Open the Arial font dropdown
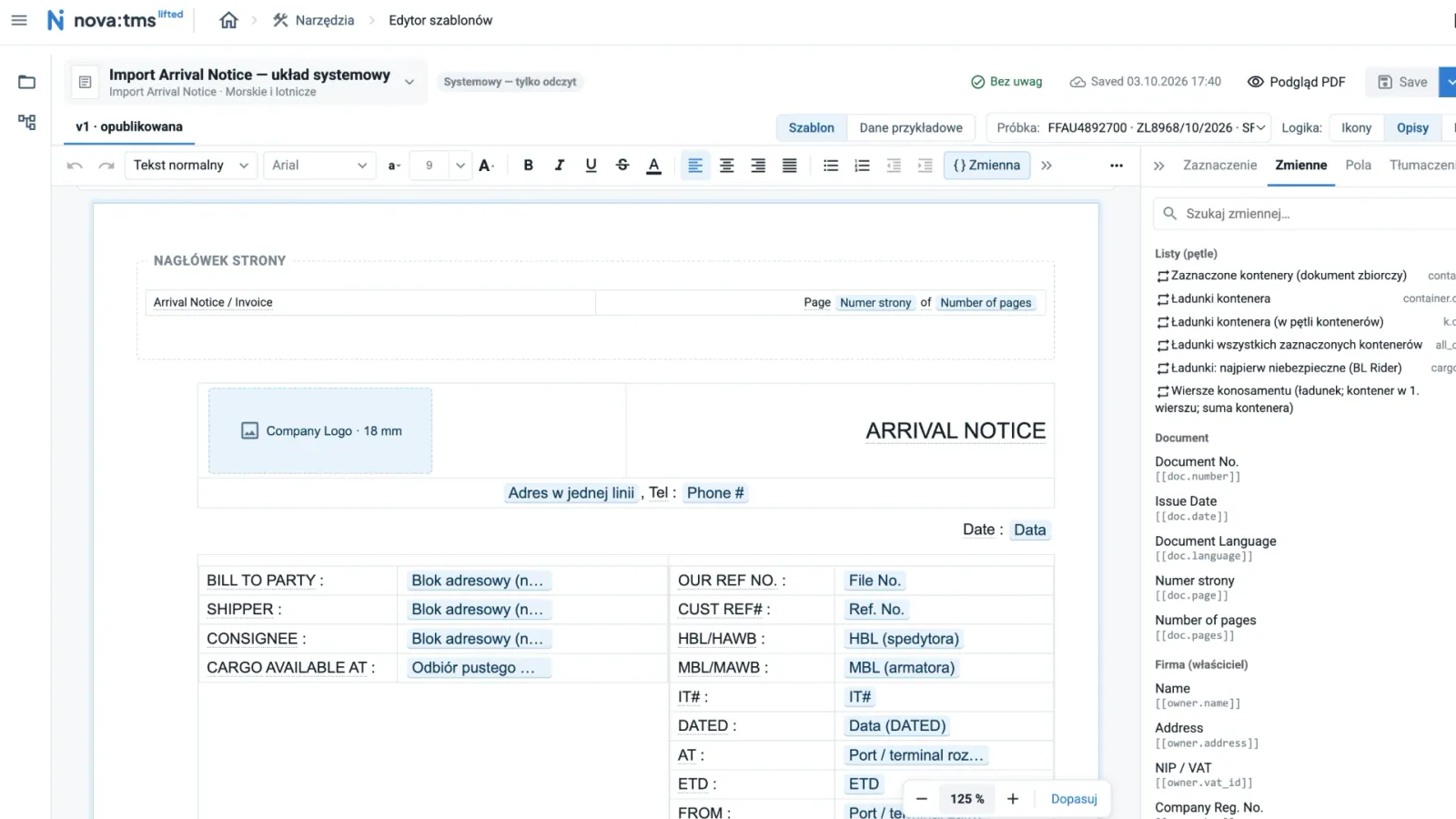Screen dimensions: 1456x819 tap(319, 165)
